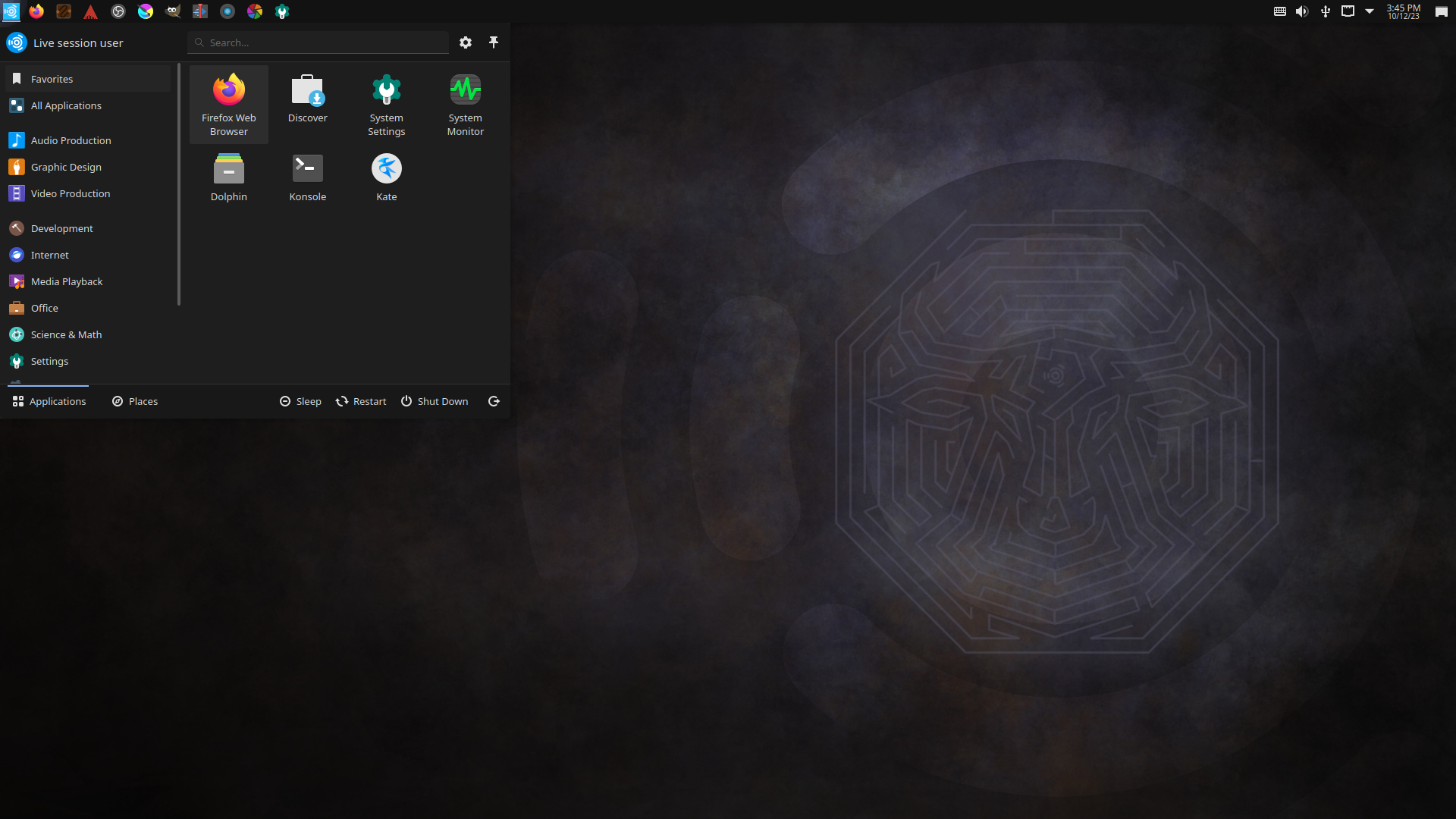Open the Internet category
Screen dimensions: 1456x819
click(x=88, y=255)
